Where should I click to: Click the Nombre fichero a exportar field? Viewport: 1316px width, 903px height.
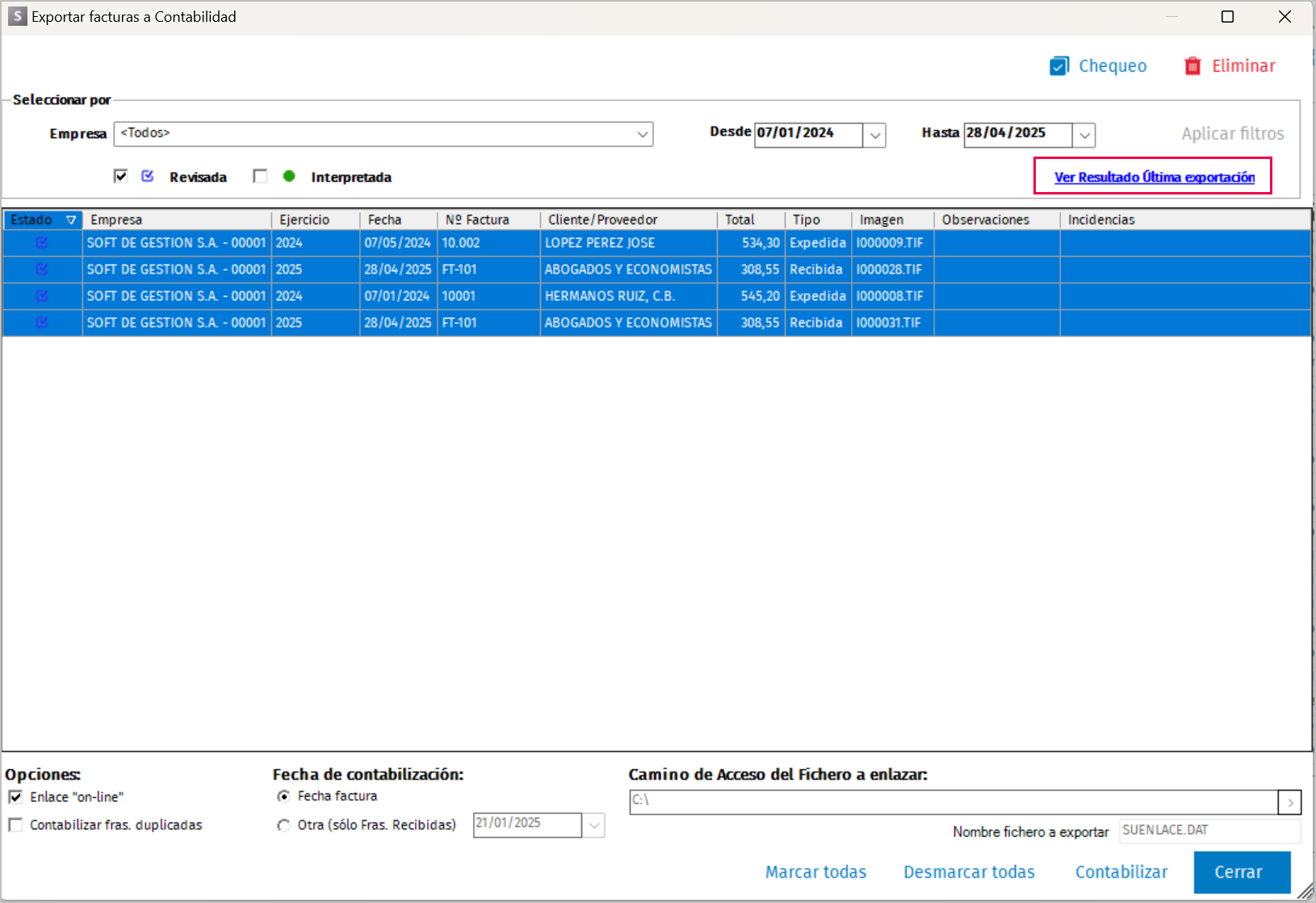1209,830
